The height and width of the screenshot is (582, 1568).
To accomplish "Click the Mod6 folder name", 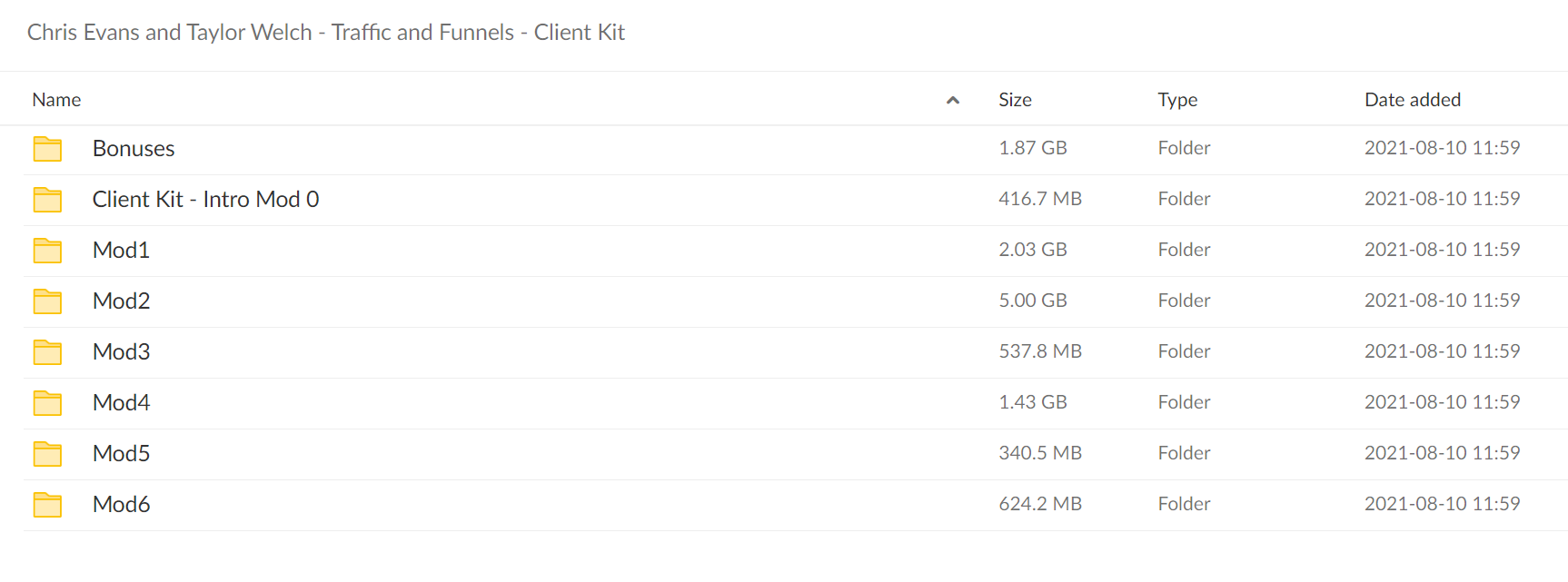I will tap(121, 505).
